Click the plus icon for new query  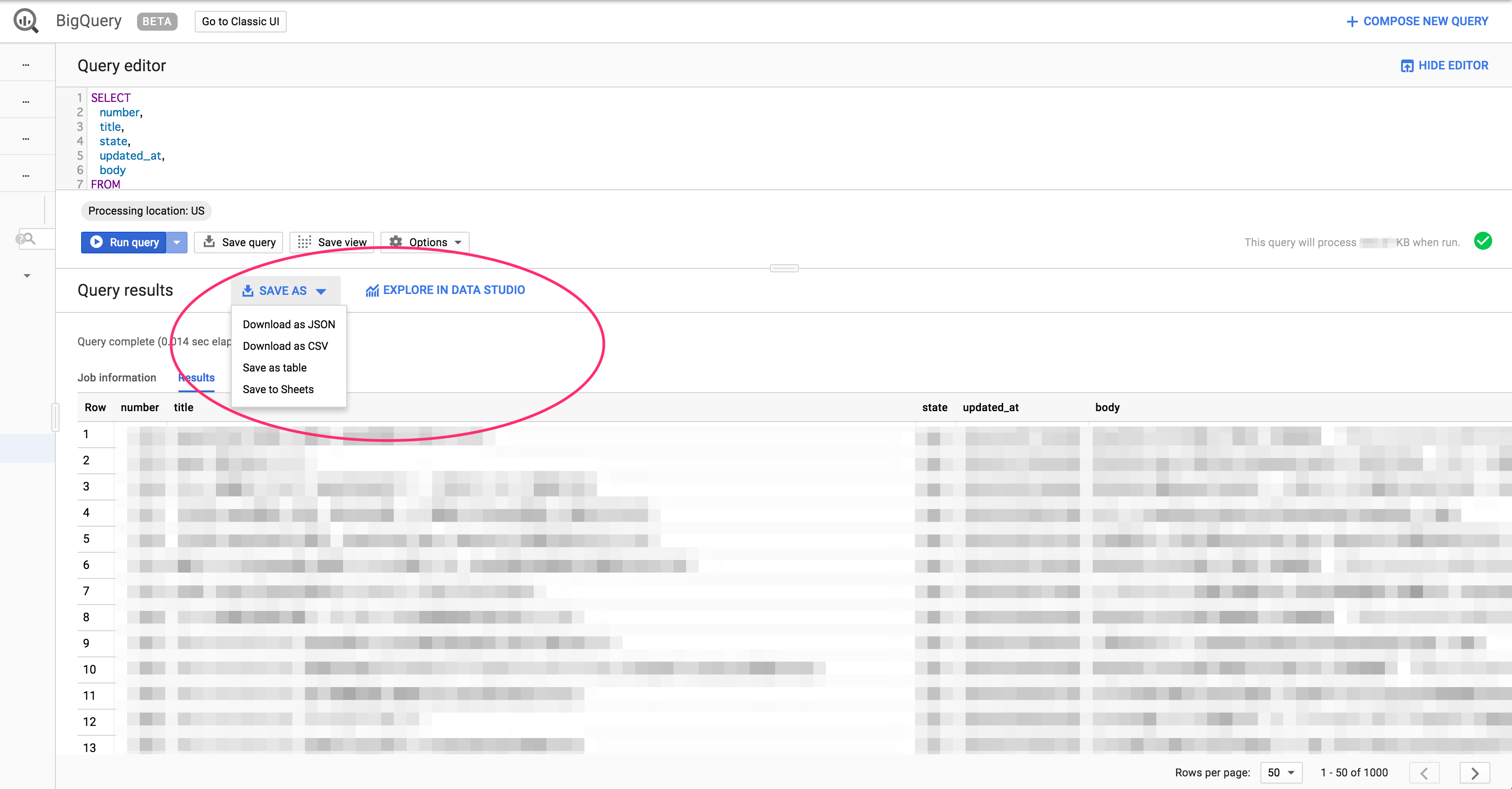[x=1352, y=22]
